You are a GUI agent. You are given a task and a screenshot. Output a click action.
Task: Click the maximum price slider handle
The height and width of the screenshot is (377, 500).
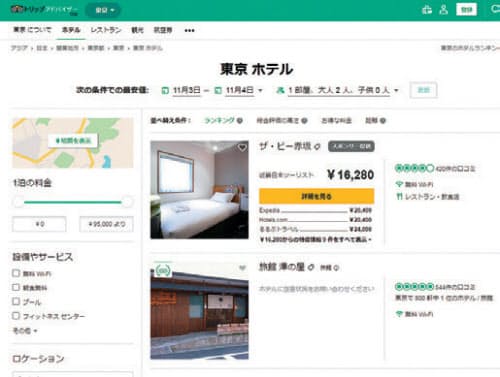[x=127, y=202]
